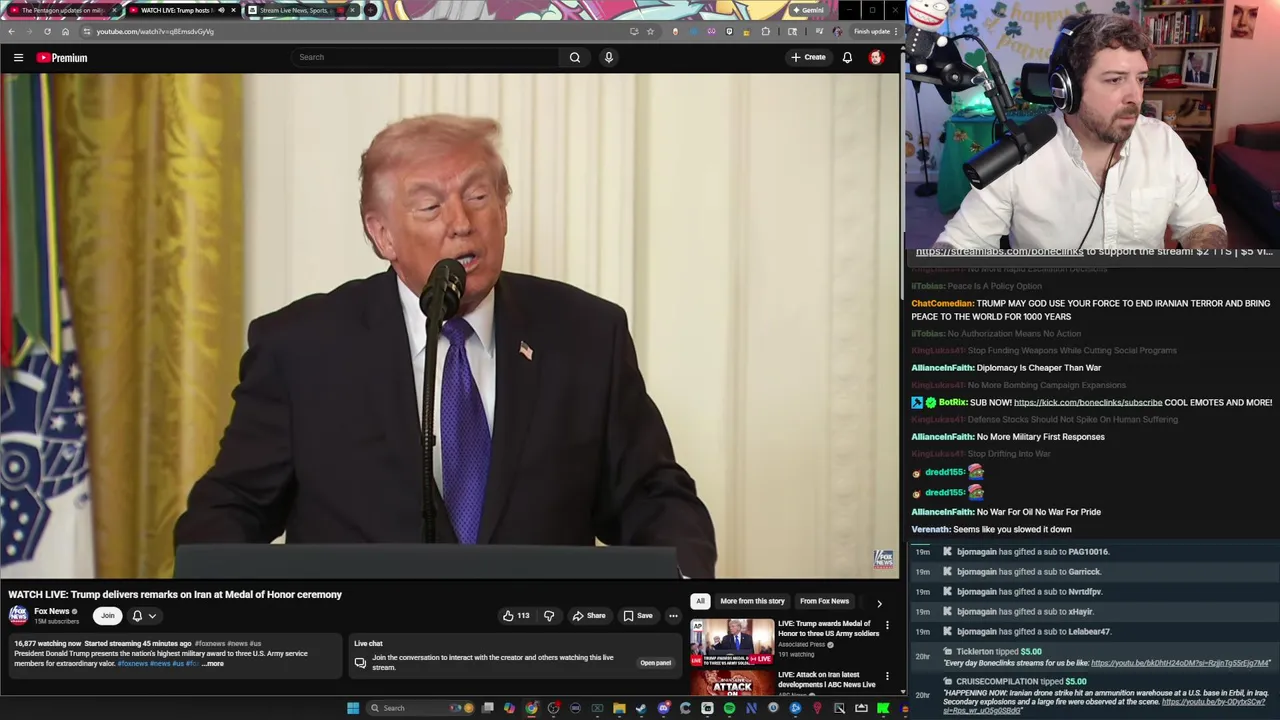
Task: Start voice search with the microphone icon
Action: coord(608,57)
